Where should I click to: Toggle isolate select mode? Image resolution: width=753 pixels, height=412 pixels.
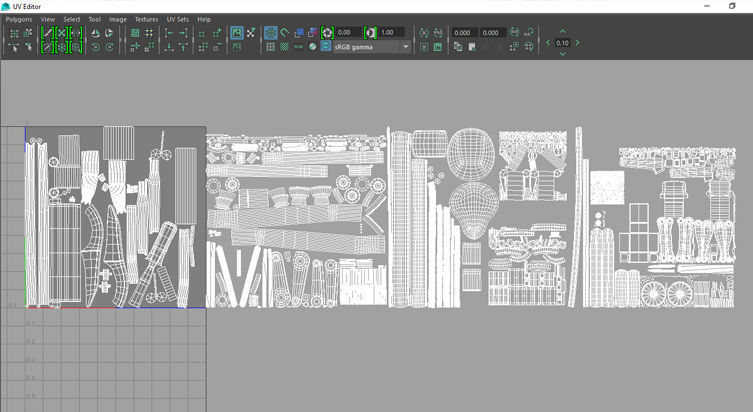pyautogui.click(x=203, y=33)
